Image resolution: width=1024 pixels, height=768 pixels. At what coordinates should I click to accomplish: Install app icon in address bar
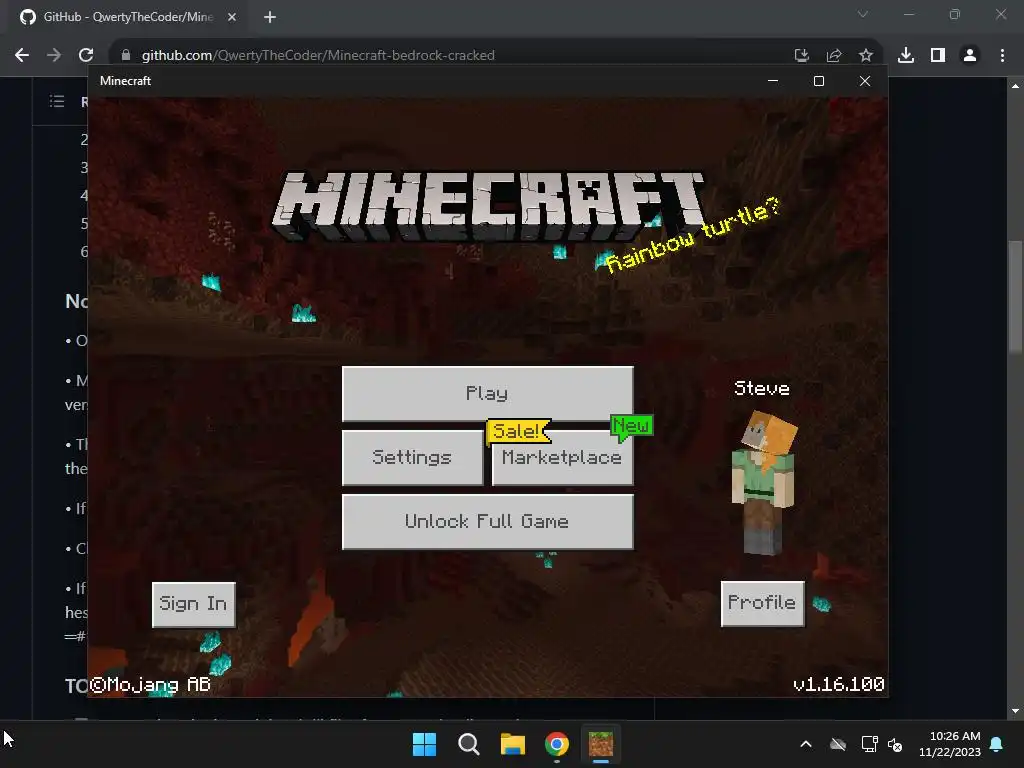(801, 55)
